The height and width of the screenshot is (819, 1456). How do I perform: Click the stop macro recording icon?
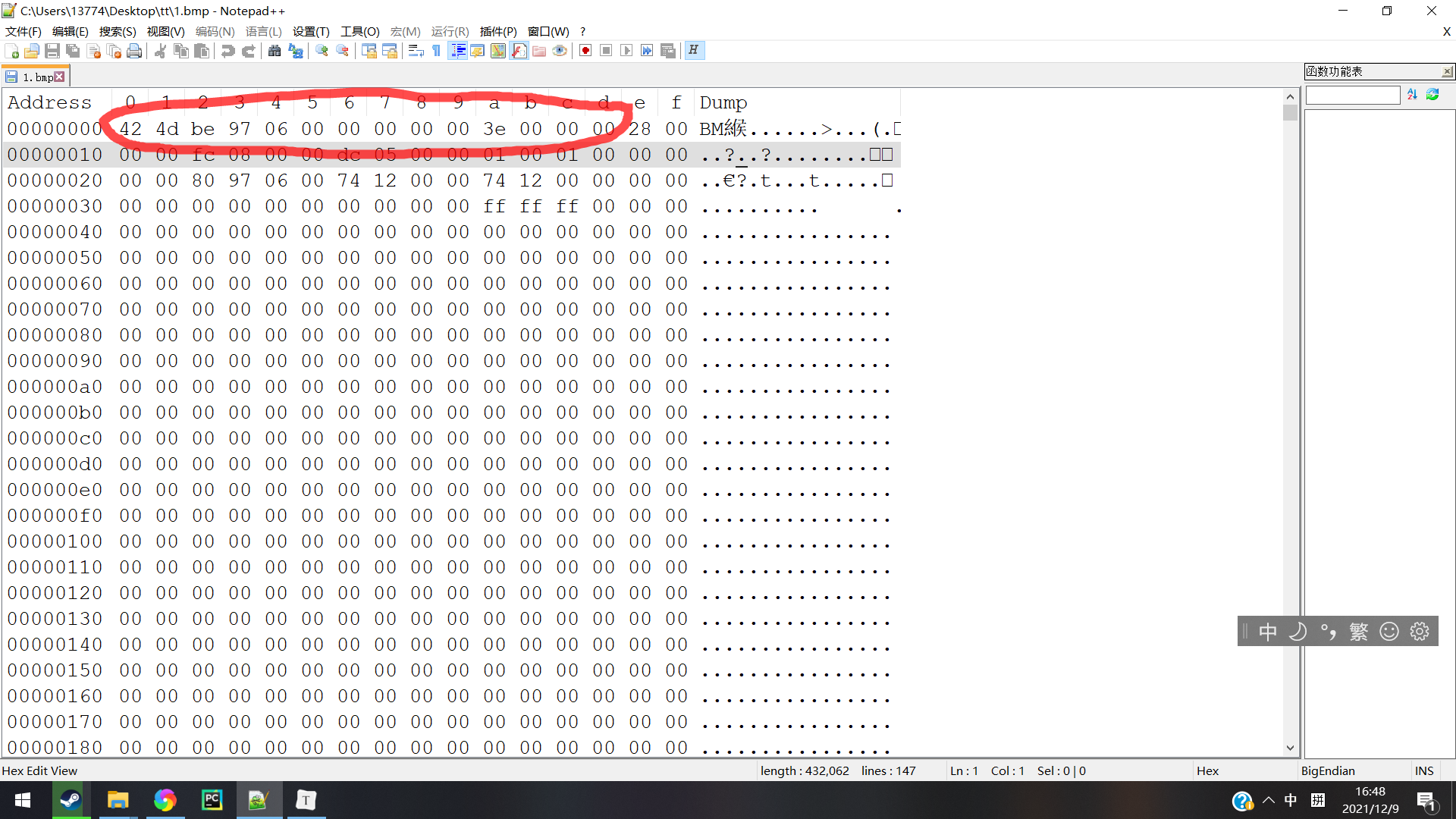coord(606,51)
